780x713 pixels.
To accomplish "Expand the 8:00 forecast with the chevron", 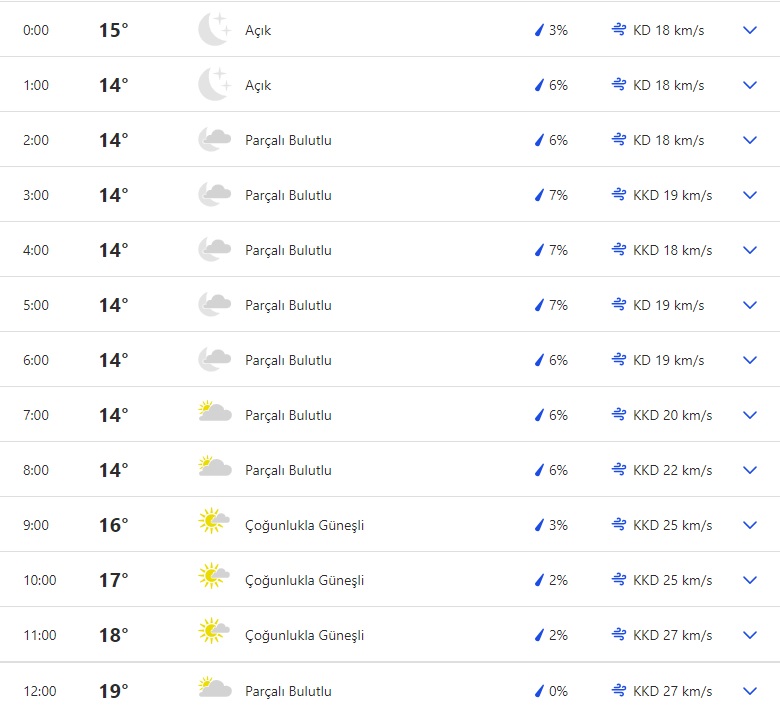I will 750,470.
